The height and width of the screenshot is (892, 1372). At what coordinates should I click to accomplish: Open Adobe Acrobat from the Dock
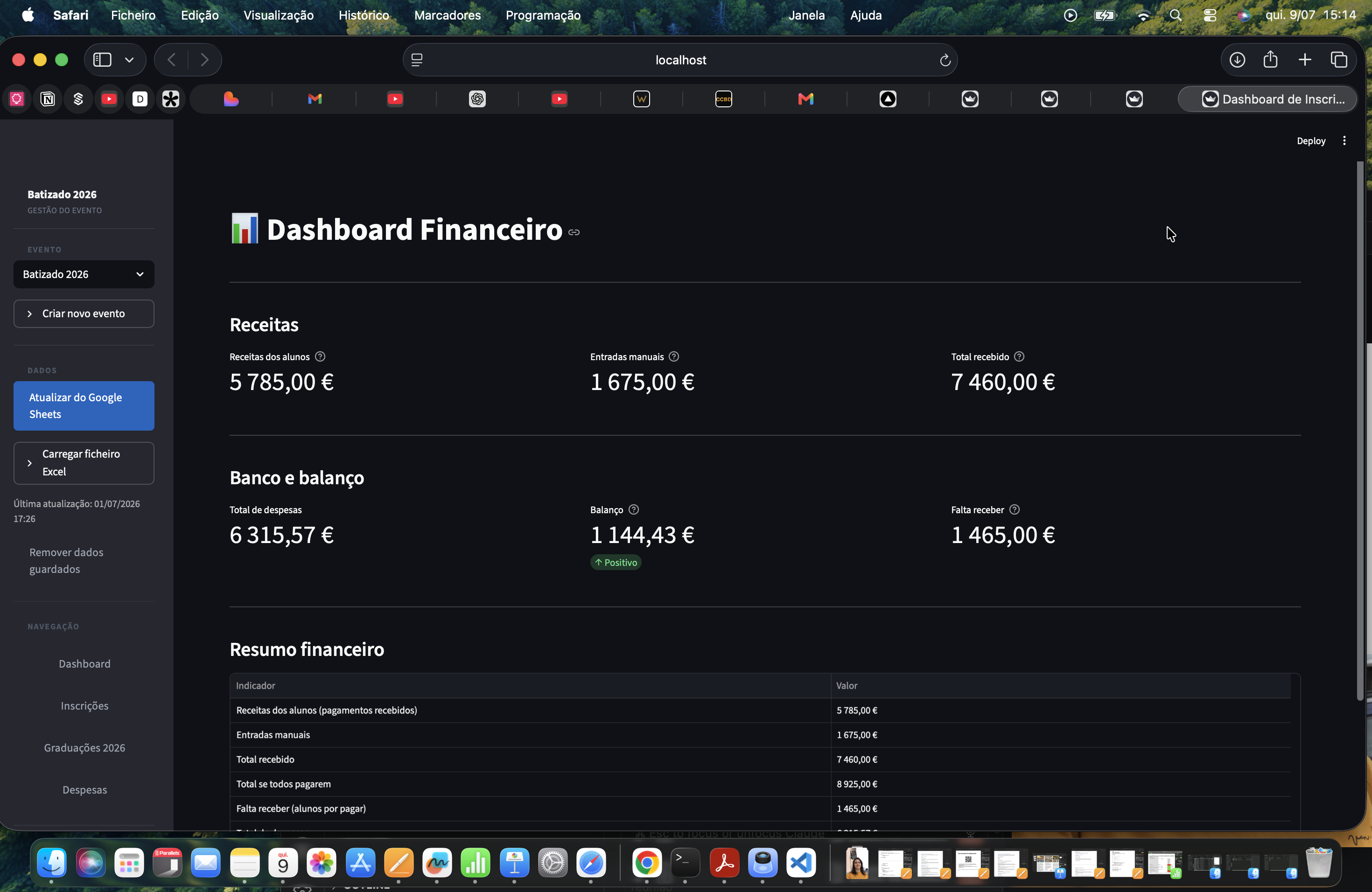tap(724, 863)
